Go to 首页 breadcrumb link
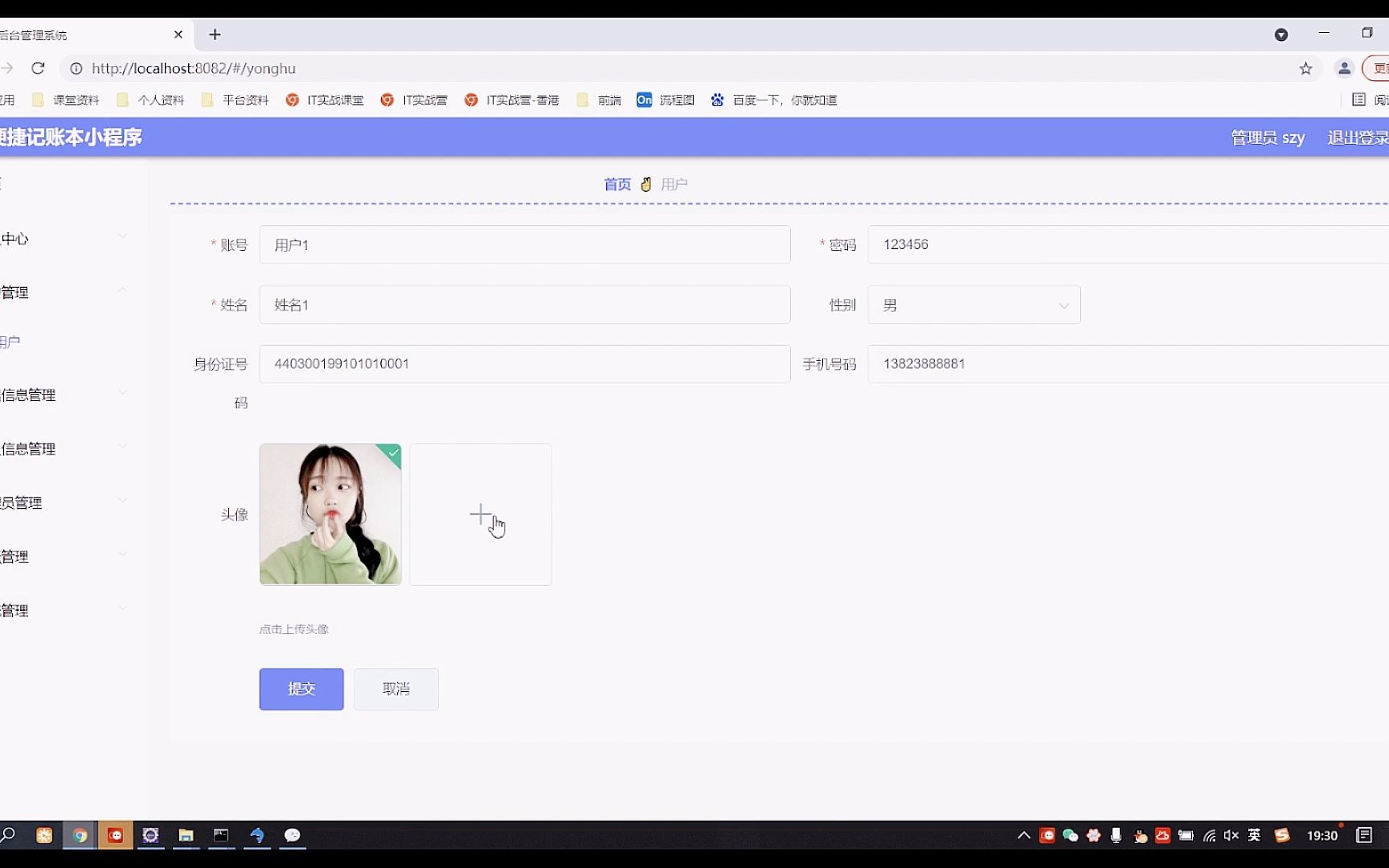1389x868 pixels. 617,184
